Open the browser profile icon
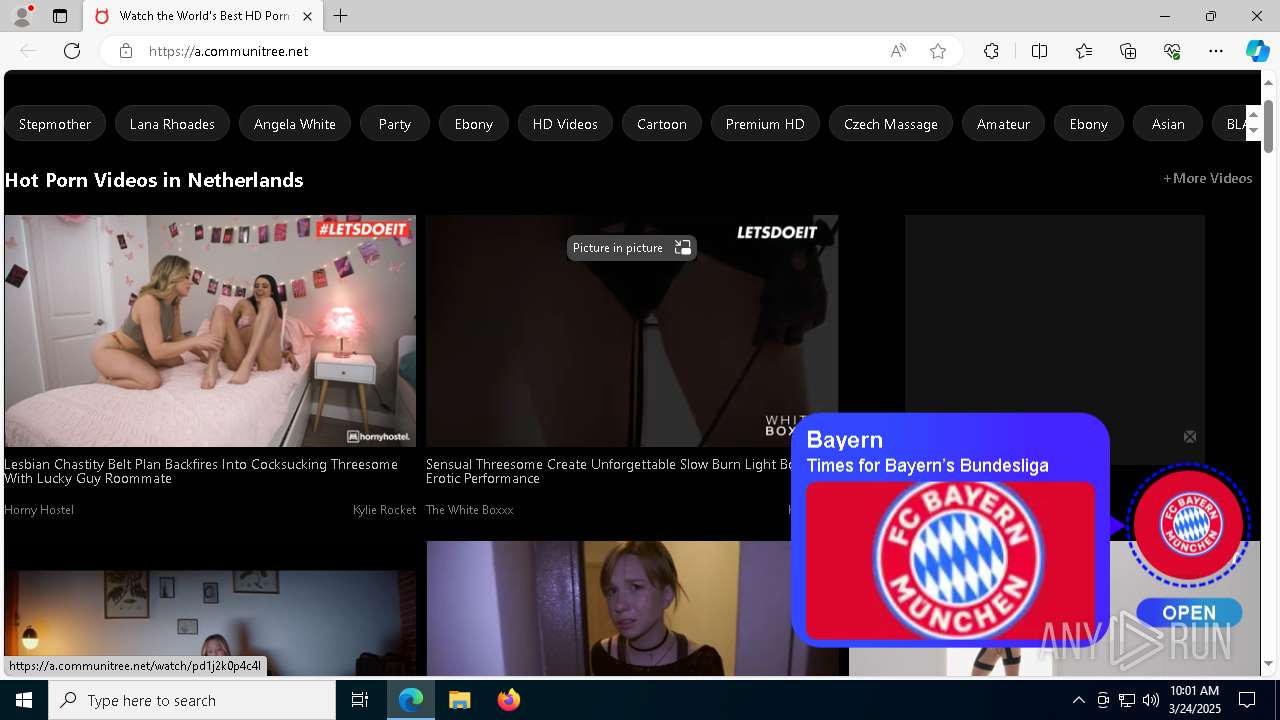 (22, 16)
